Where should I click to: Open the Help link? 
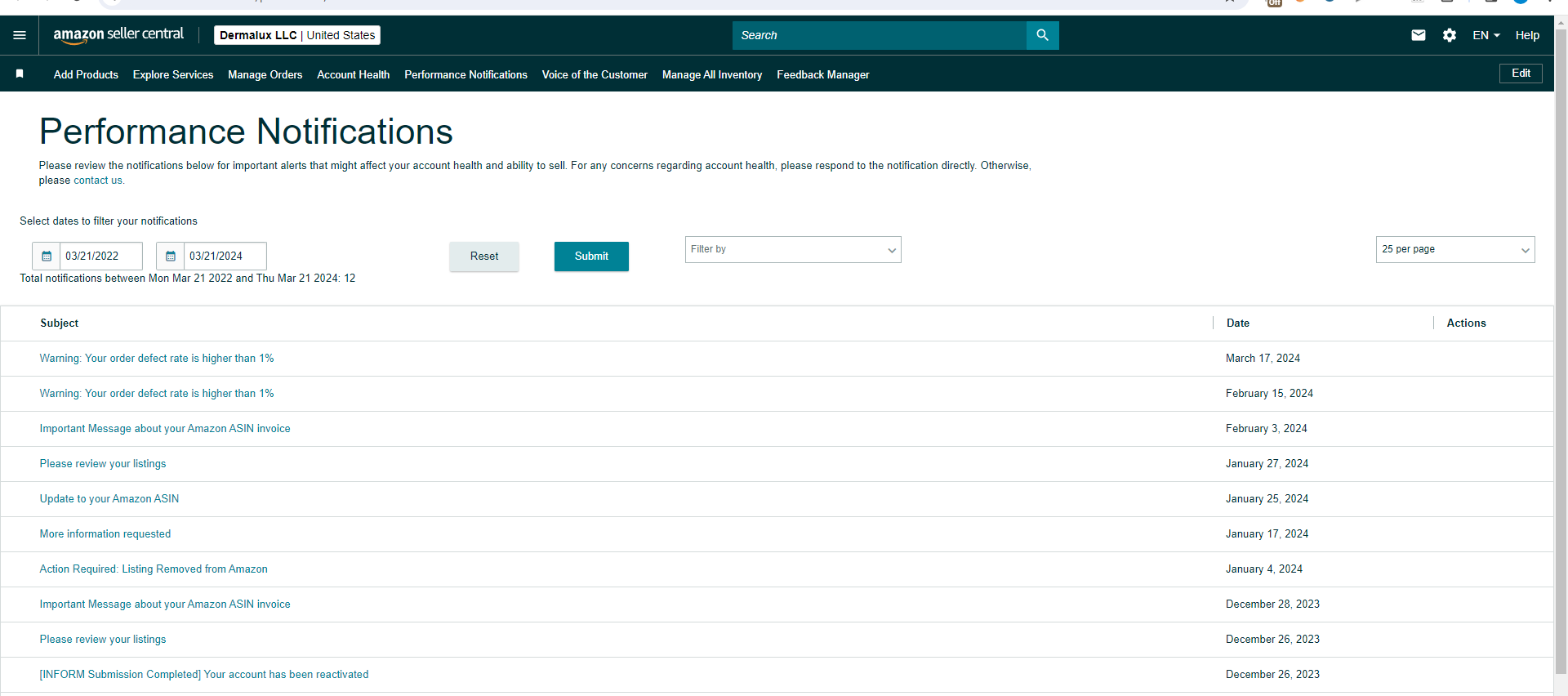pos(1527,35)
